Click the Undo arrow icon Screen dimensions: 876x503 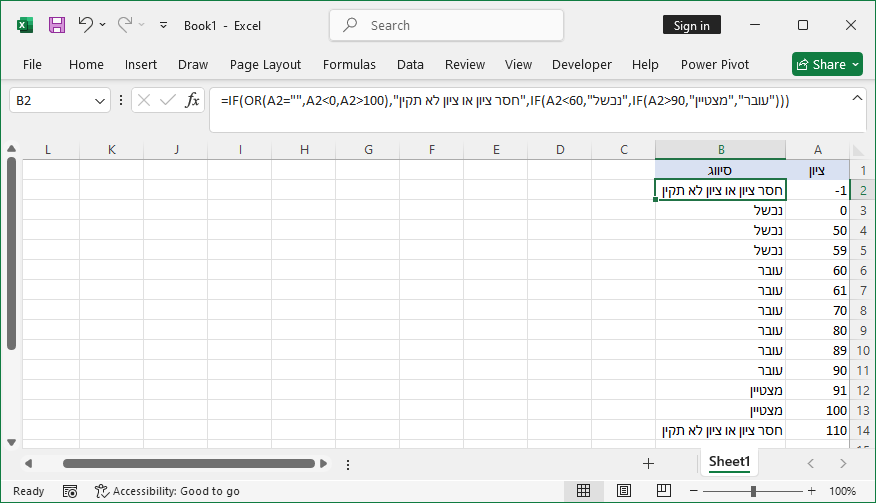85,25
